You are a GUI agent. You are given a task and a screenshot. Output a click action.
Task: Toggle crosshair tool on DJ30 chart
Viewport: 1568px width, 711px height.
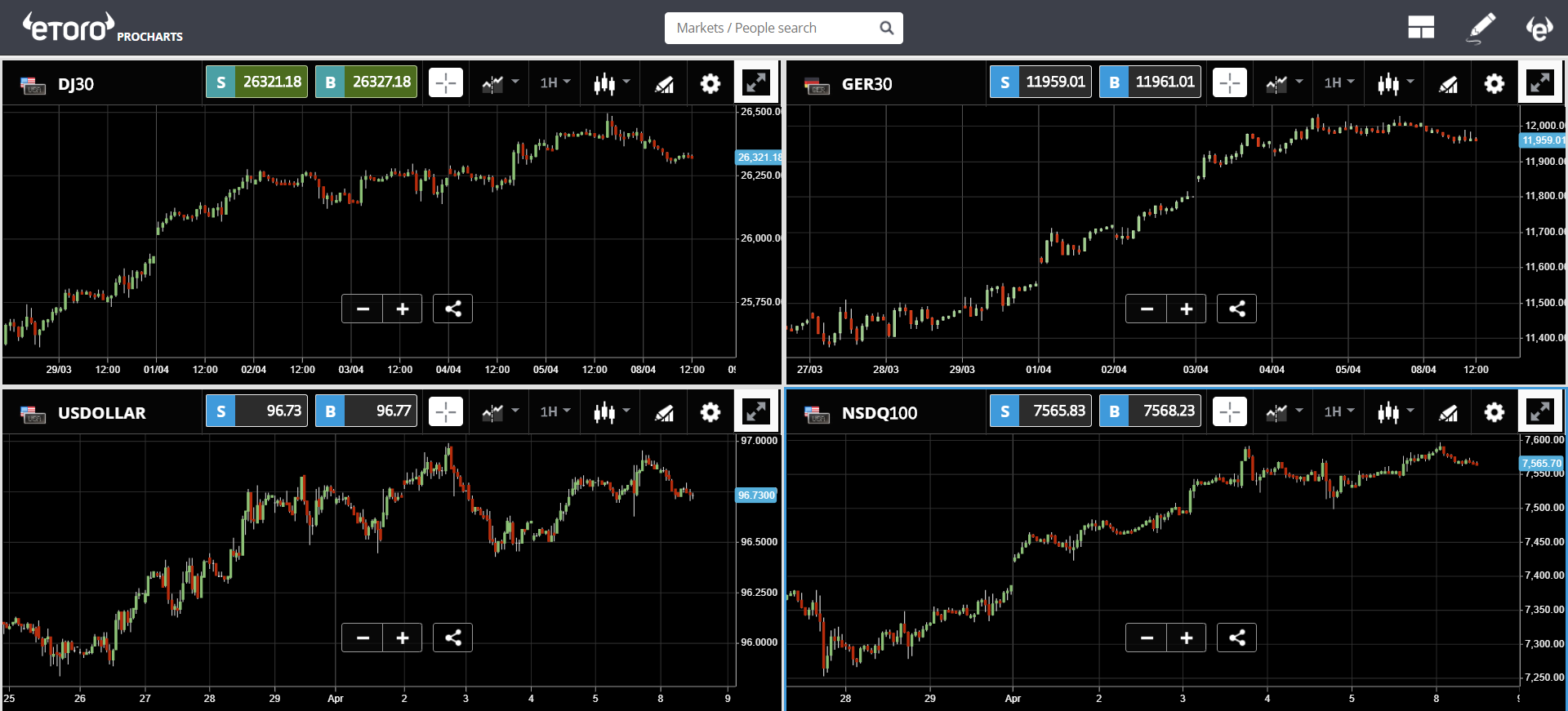tap(446, 82)
